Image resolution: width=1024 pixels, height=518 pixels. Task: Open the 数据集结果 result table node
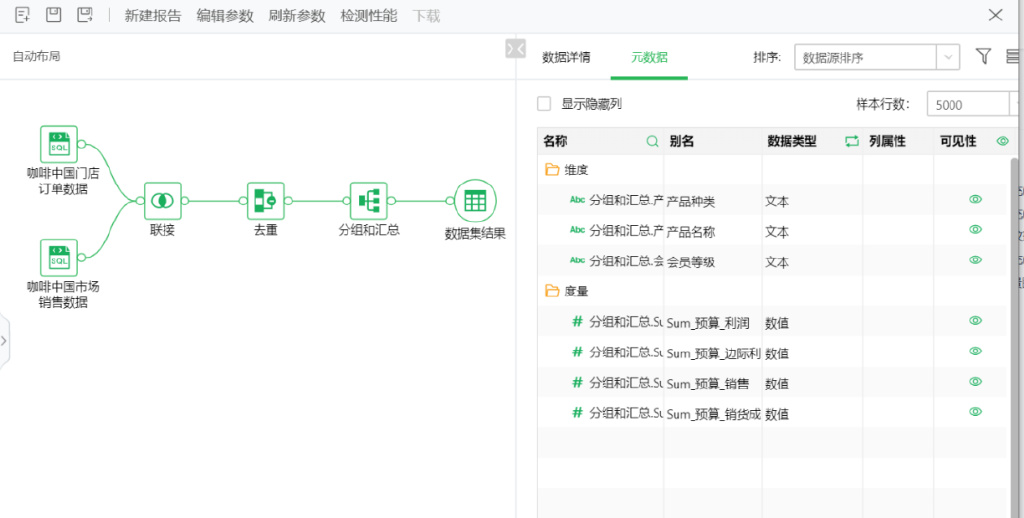click(x=475, y=200)
